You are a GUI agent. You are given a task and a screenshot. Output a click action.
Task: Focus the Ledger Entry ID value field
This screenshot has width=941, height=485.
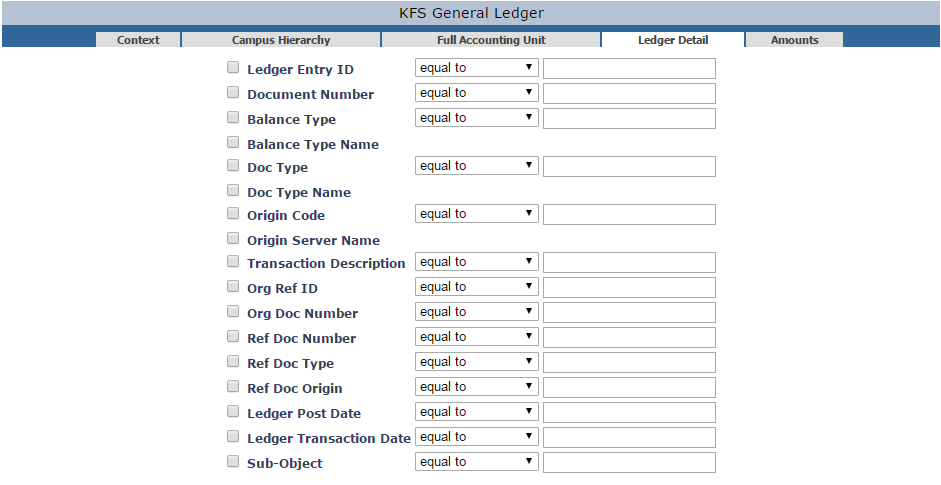coord(630,68)
